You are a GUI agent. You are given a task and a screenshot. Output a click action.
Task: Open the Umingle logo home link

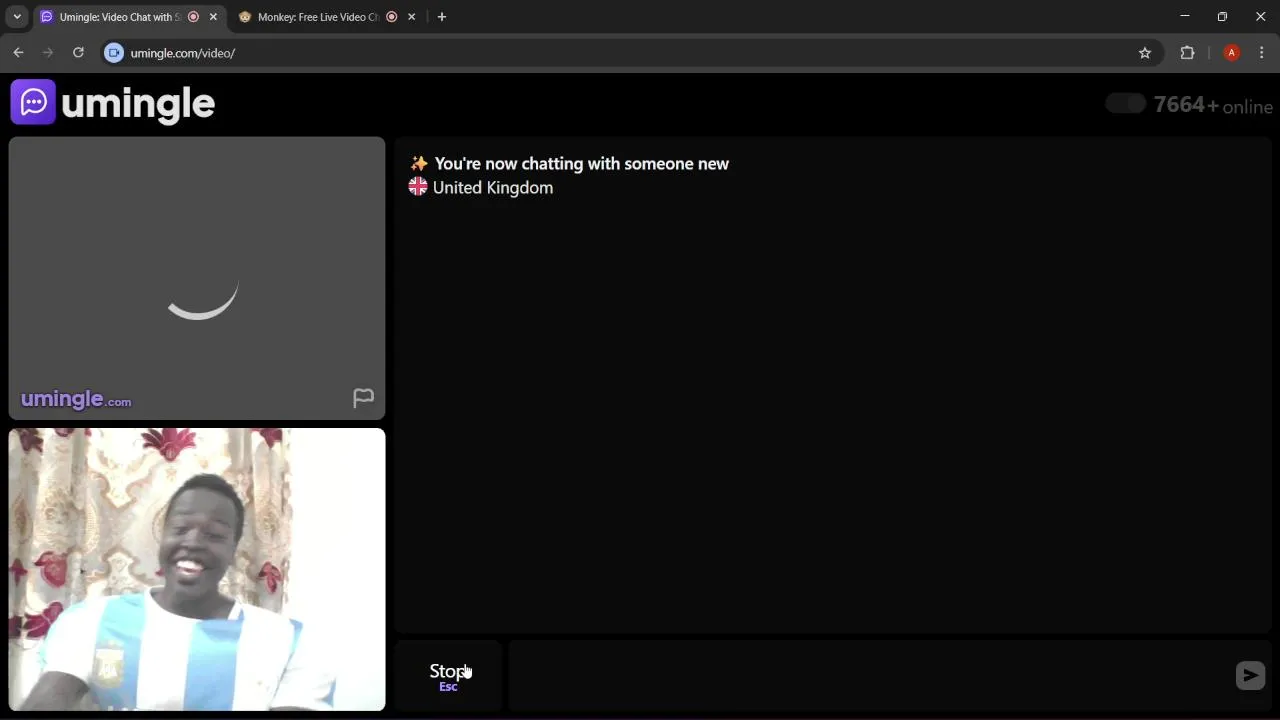[x=113, y=102]
